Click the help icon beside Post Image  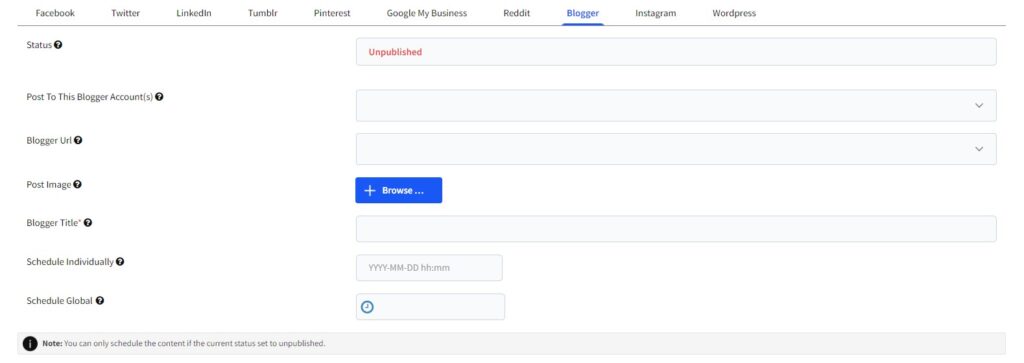pyautogui.click(x=78, y=185)
